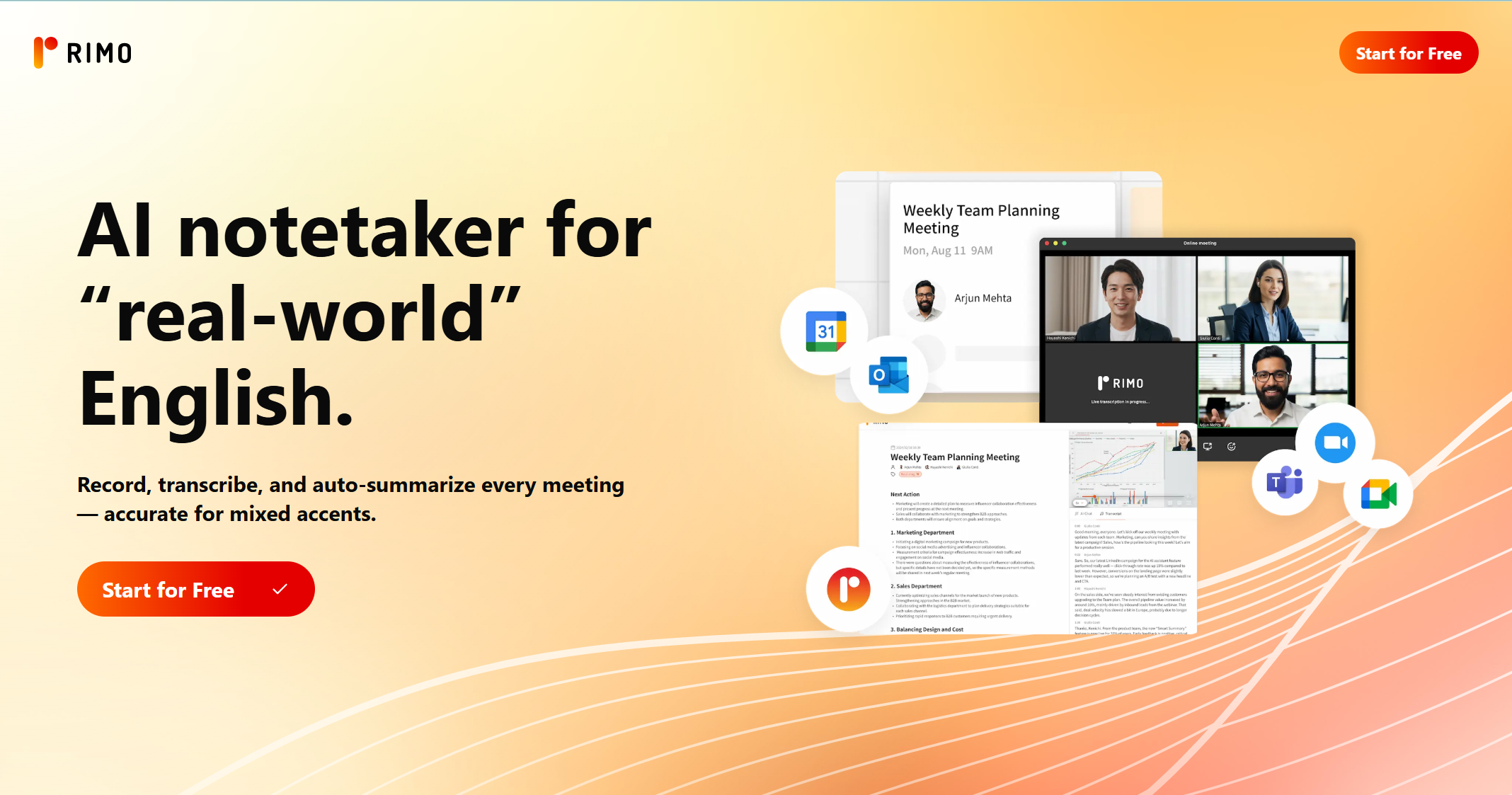This screenshot has width=1512, height=795.
Task: Click Hayashi Kenichi's video tile
Action: point(1120,297)
